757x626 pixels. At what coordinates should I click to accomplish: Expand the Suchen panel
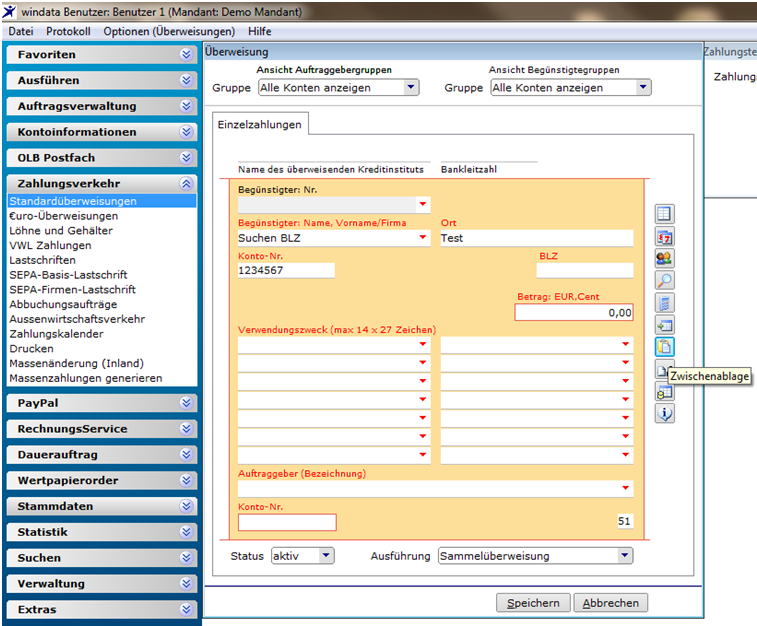[186, 558]
